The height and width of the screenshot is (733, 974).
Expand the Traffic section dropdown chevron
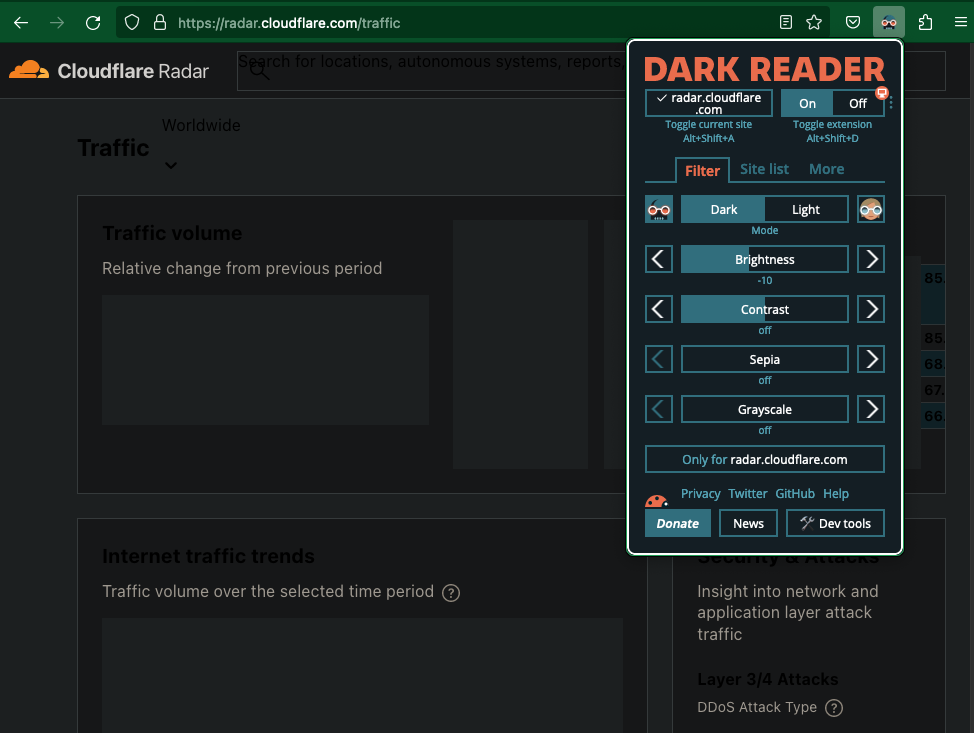point(170,166)
